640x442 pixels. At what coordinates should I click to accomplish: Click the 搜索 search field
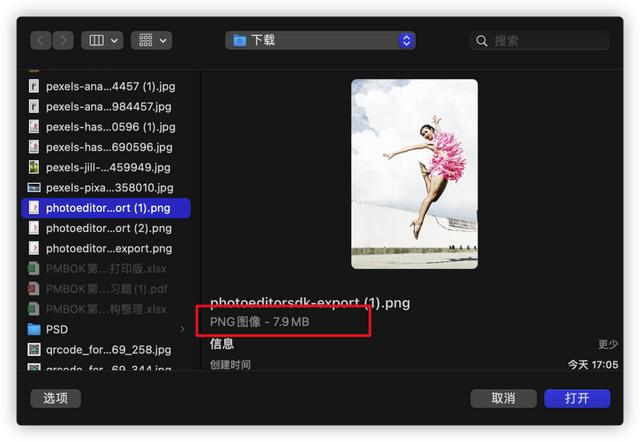(x=540, y=40)
